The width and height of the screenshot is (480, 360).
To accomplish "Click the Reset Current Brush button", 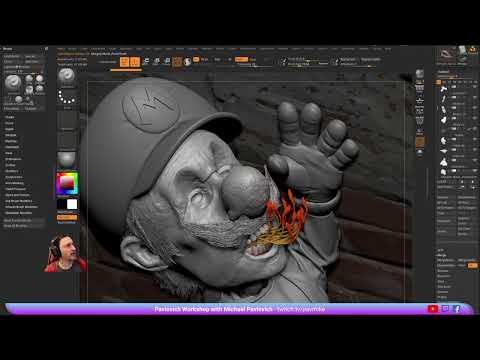I will pyautogui.click(x=17, y=220).
